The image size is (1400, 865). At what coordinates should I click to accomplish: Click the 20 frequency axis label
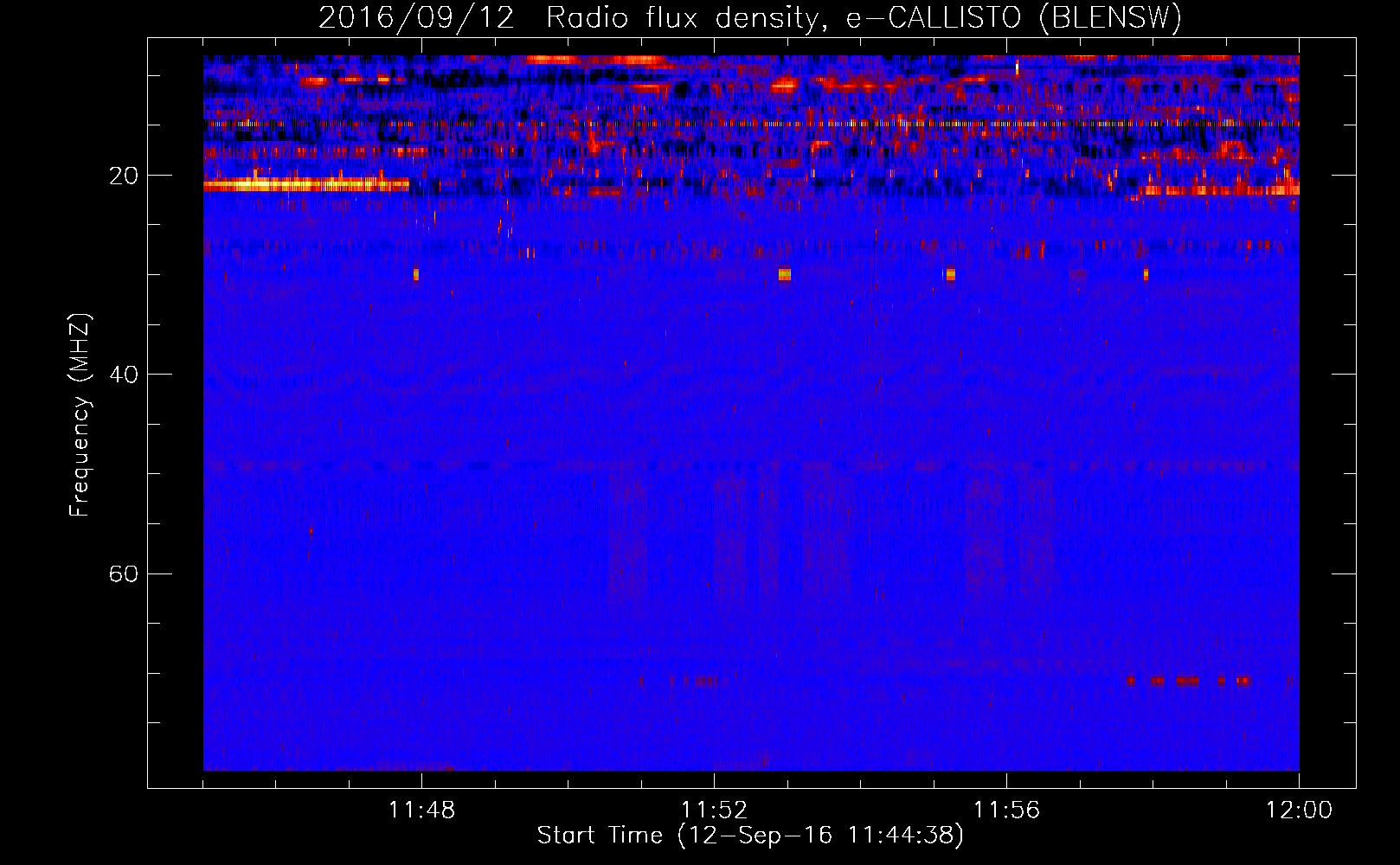click(124, 176)
